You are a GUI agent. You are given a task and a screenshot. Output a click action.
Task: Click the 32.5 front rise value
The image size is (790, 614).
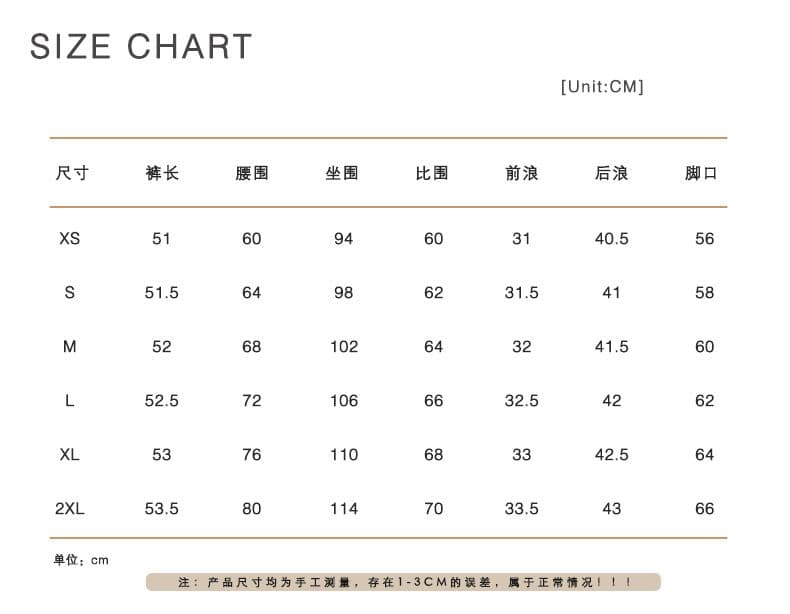pyautogui.click(x=522, y=401)
